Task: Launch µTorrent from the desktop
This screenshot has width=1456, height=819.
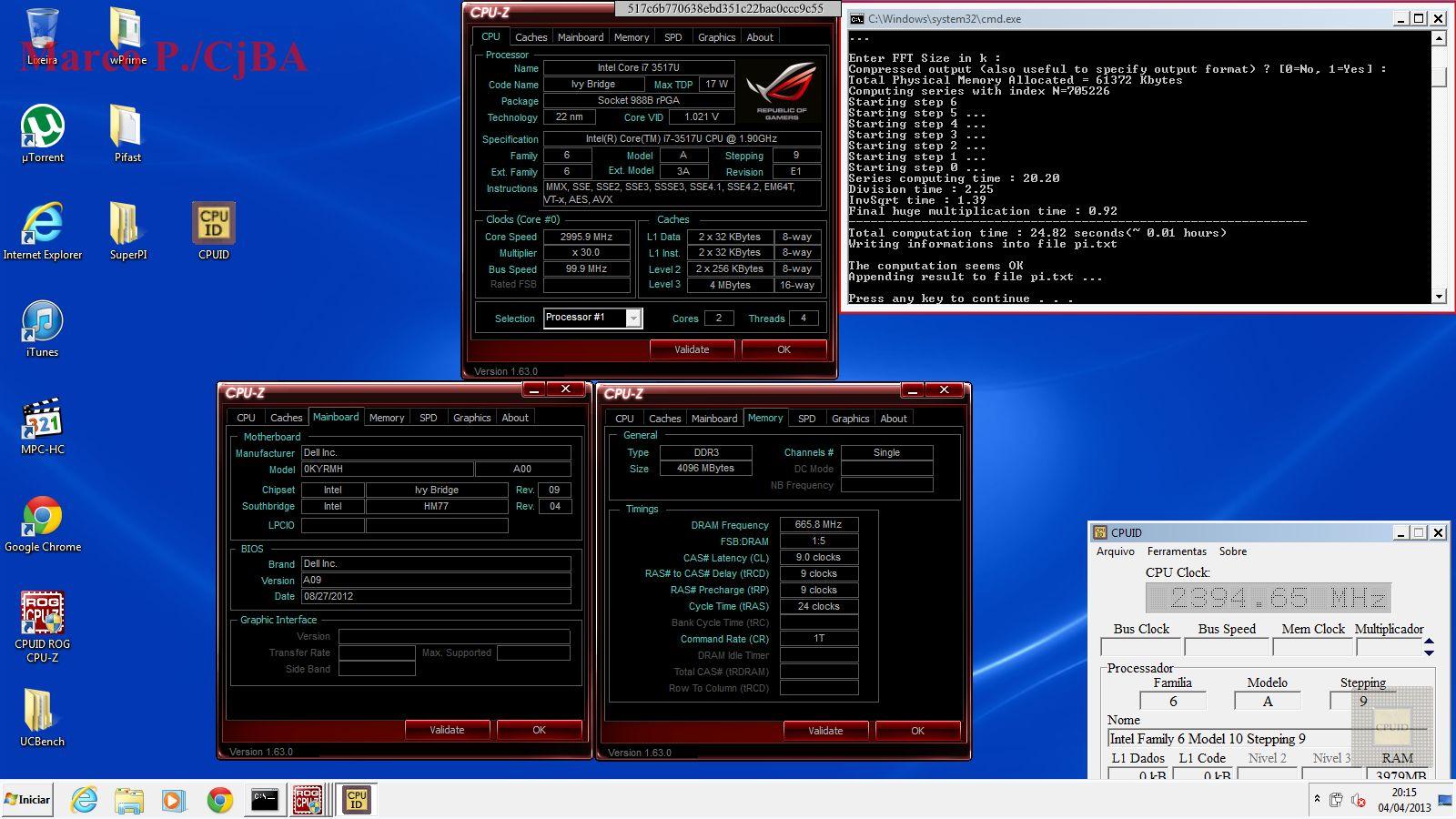Action: tap(42, 135)
